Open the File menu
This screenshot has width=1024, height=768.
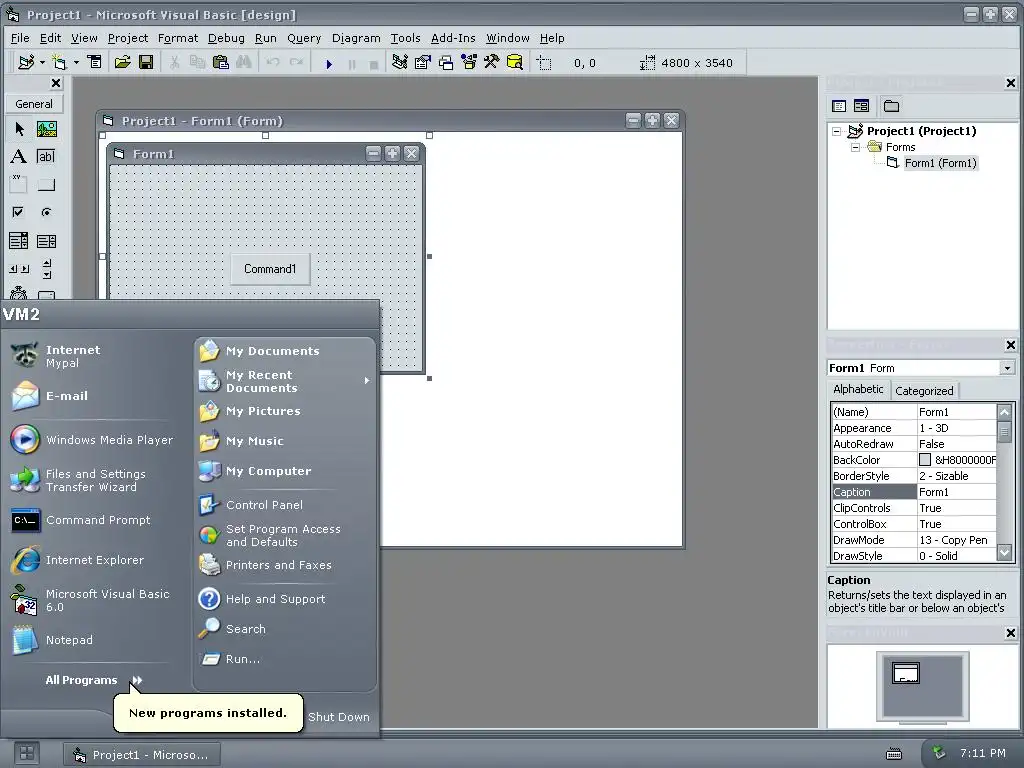pos(20,38)
